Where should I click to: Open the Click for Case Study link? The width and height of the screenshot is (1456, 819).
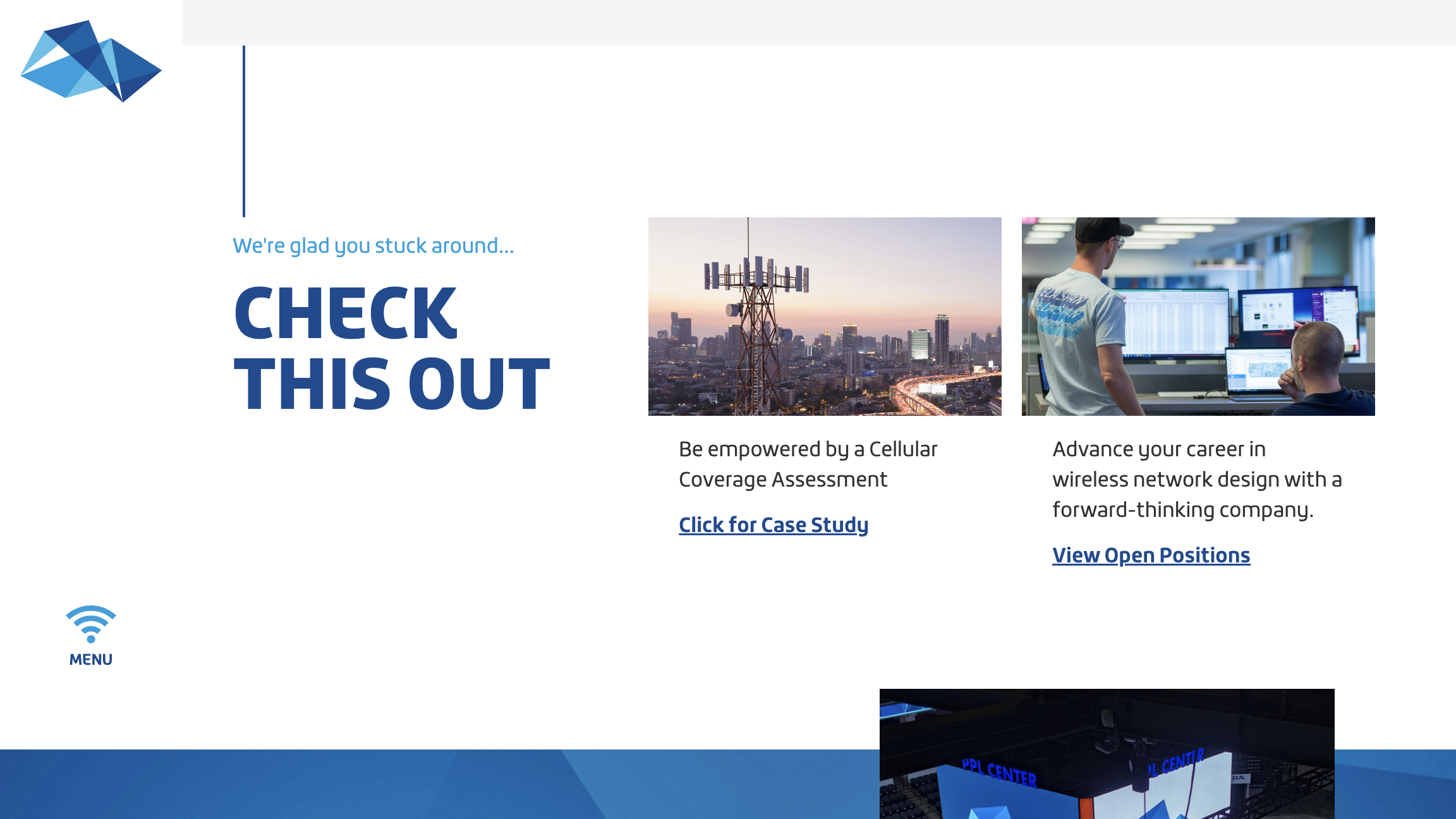pos(773,525)
